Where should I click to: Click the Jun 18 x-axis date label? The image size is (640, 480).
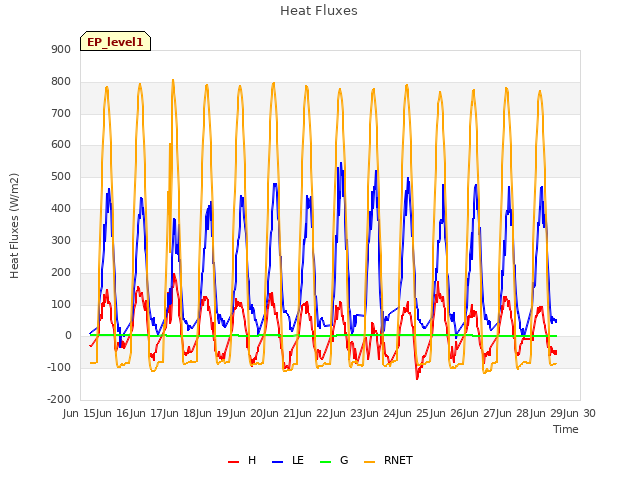177,413
